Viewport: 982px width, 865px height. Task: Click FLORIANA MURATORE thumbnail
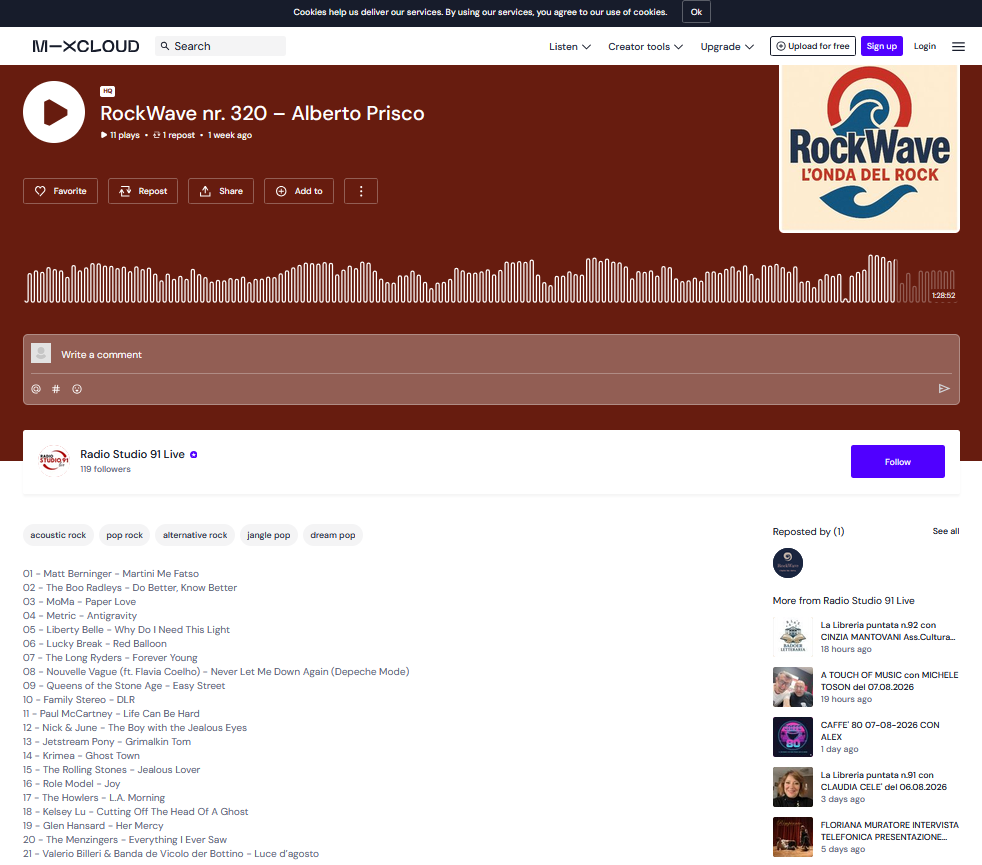click(793, 837)
